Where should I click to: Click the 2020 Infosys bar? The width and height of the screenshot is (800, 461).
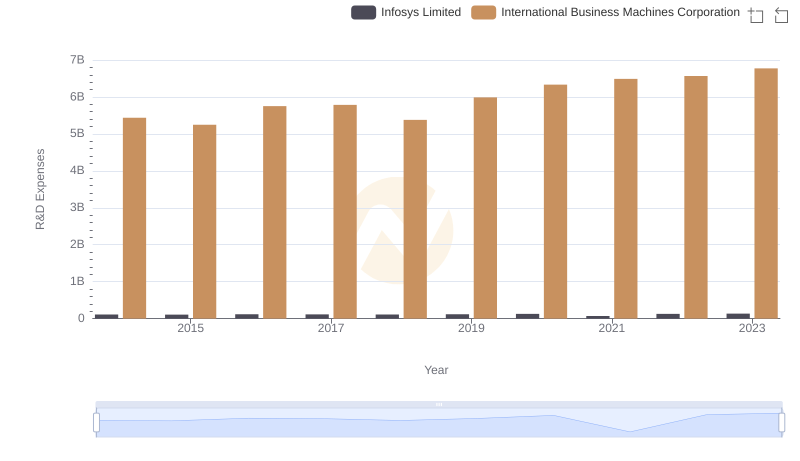pyautogui.click(x=528, y=316)
